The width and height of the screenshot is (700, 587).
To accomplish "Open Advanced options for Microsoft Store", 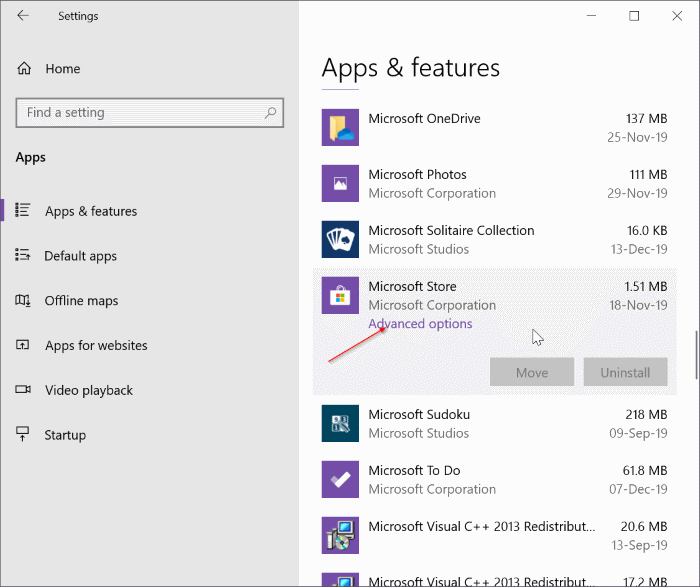I will coord(420,324).
